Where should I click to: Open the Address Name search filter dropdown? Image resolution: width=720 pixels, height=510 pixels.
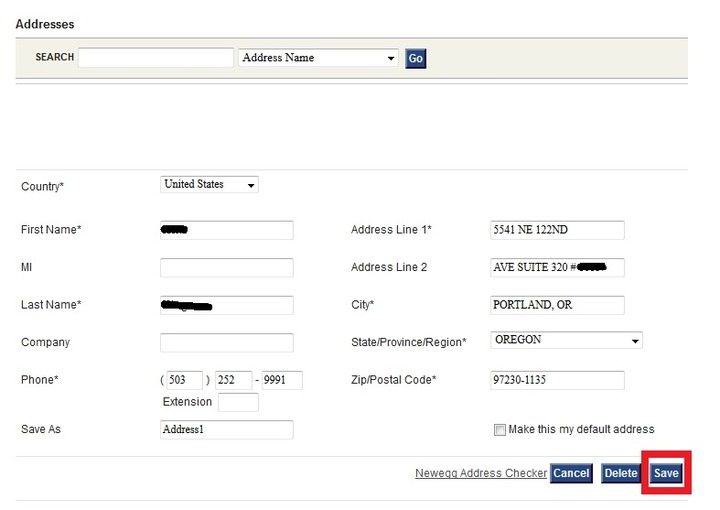point(318,57)
